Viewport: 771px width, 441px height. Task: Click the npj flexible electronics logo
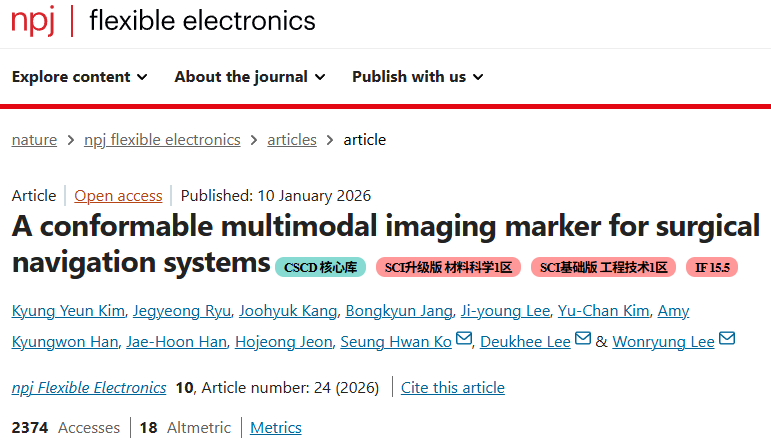(x=163, y=20)
